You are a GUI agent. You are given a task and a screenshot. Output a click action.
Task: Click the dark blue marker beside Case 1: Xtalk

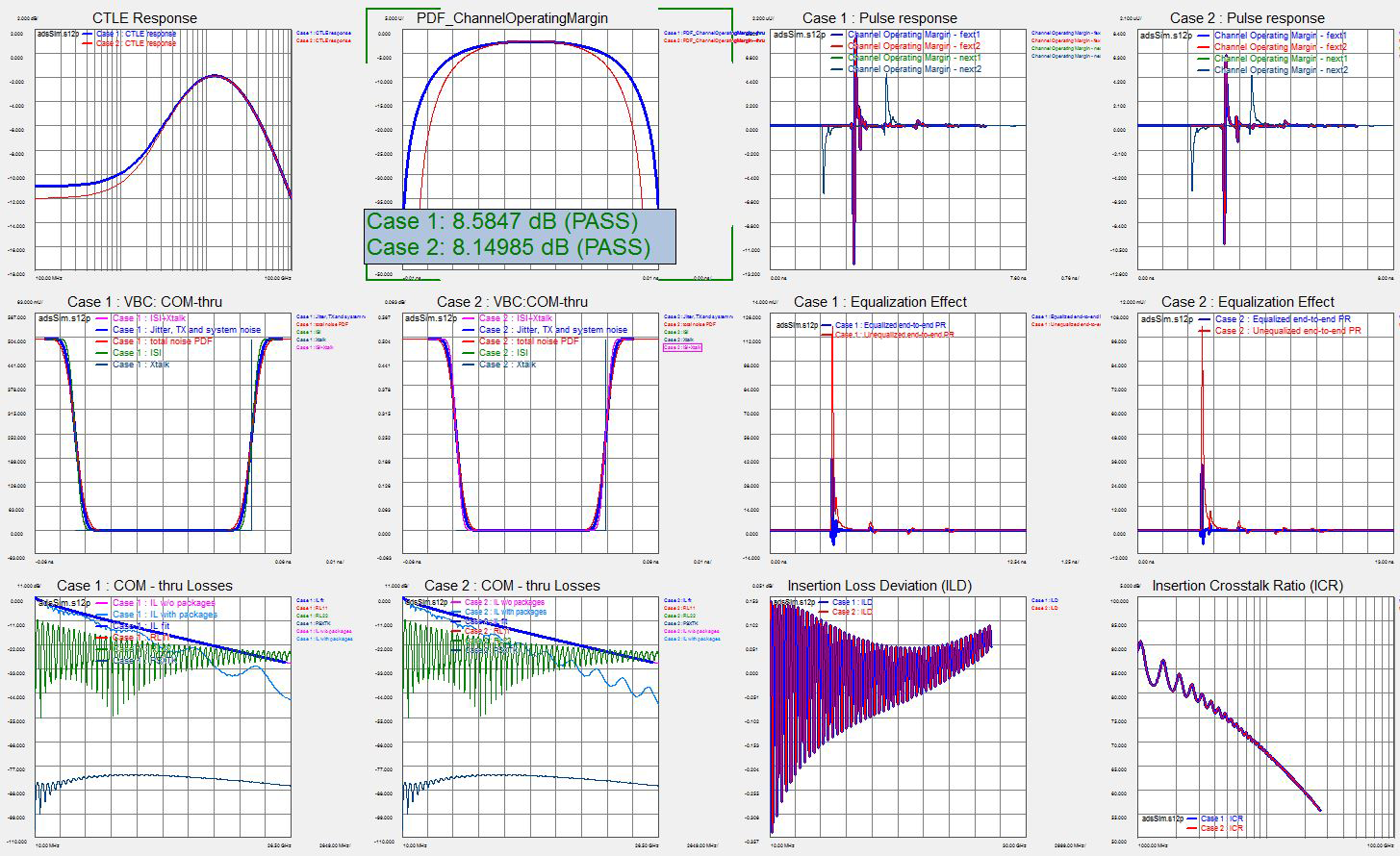pos(101,365)
